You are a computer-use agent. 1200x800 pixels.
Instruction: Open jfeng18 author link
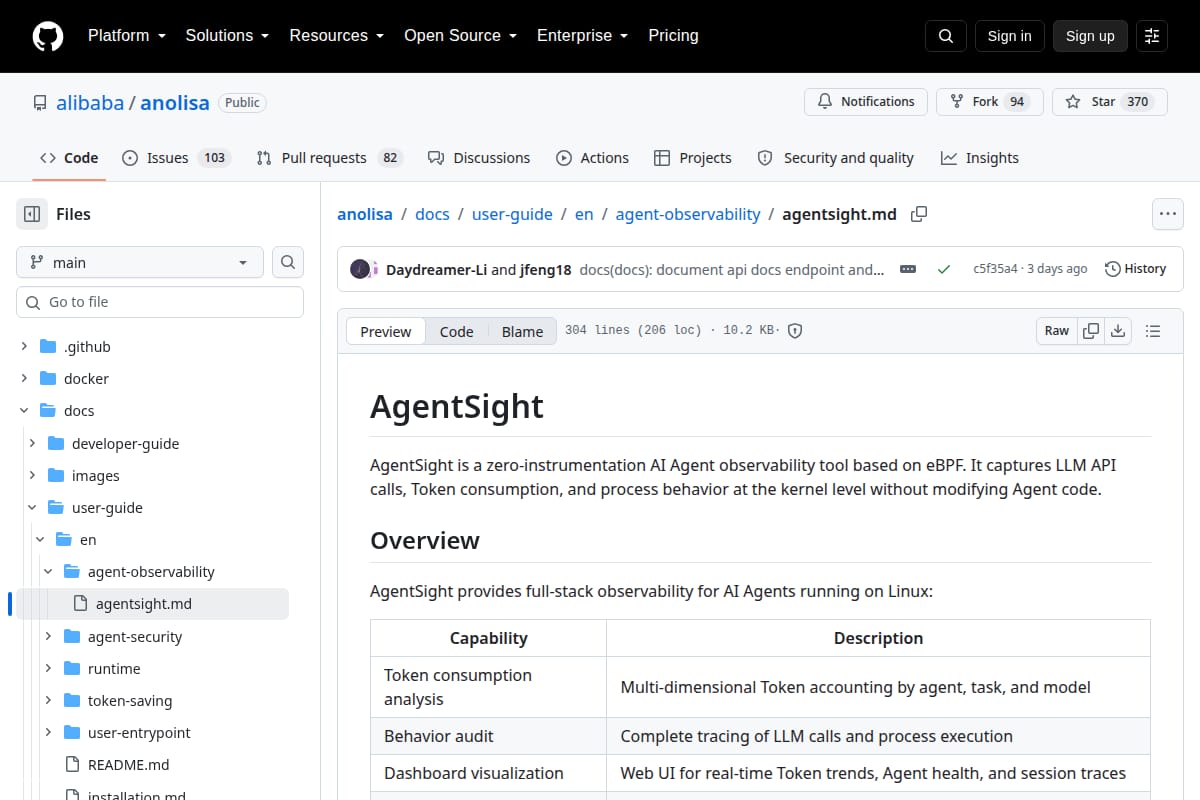[546, 269]
